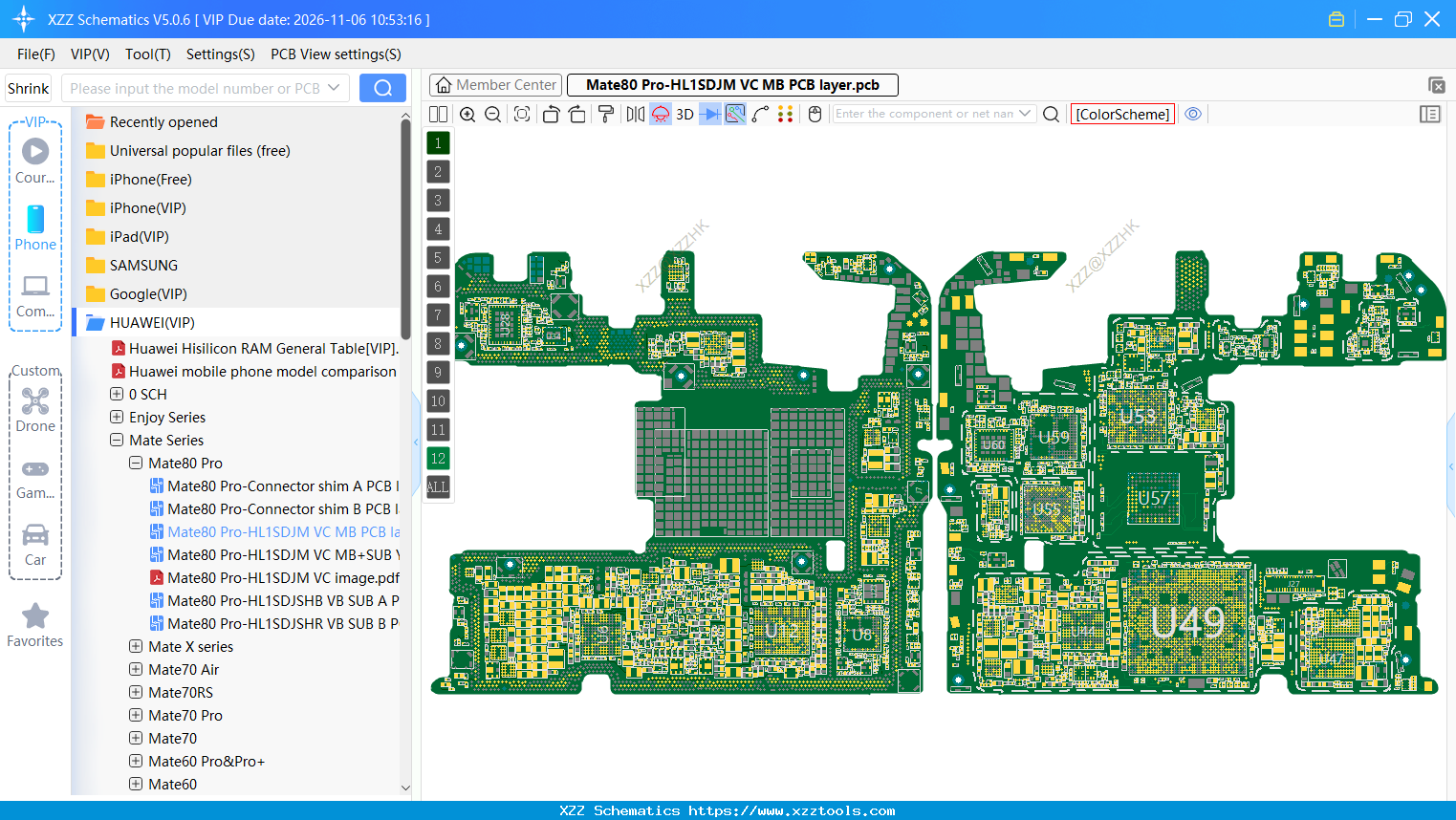Switch to 3D board view
The image size is (1456, 820).
click(684, 114)
